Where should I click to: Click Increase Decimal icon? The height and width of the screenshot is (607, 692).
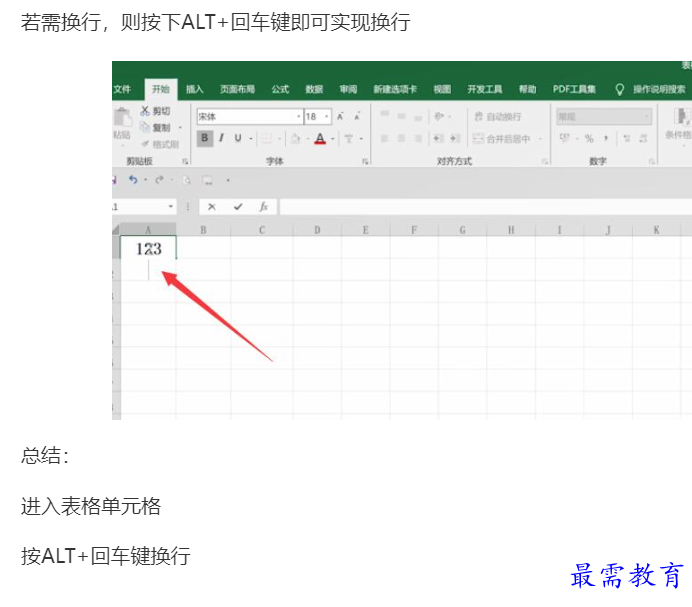click(627, 139)
